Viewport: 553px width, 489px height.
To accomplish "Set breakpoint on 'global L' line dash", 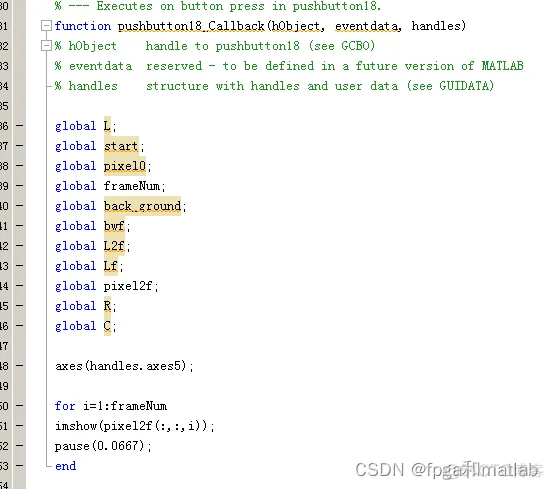I will (x=20, y=126).
